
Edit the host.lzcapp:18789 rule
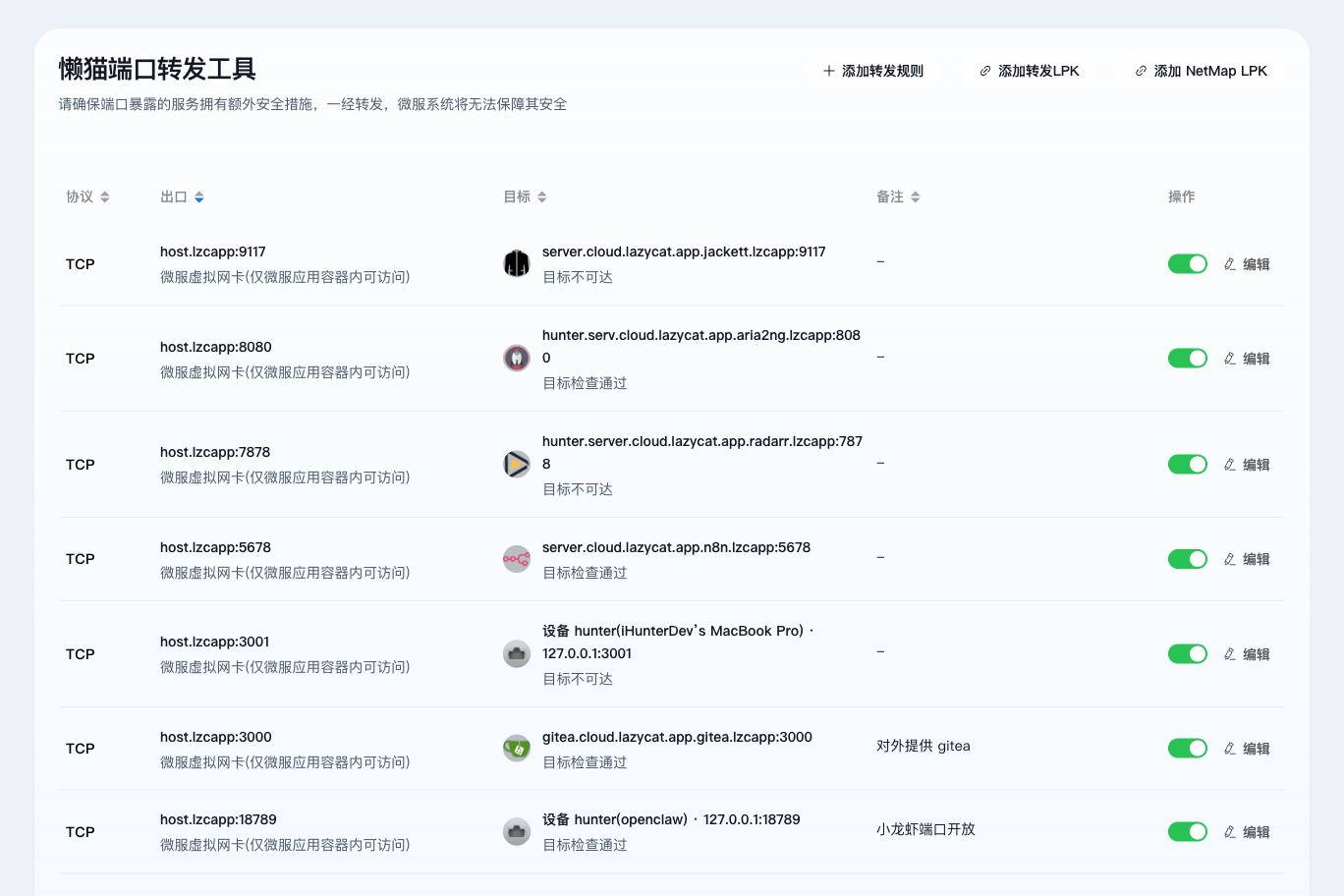[x=1247, y=832]
